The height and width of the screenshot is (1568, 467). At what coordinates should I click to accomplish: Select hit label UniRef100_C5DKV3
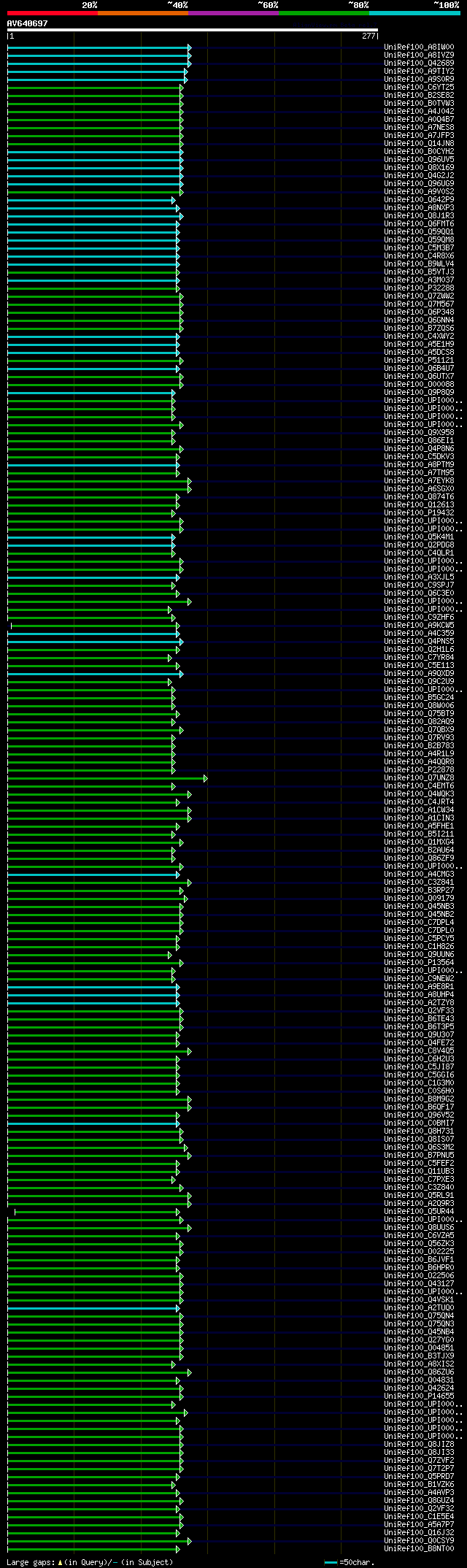(x=419, y=457)
